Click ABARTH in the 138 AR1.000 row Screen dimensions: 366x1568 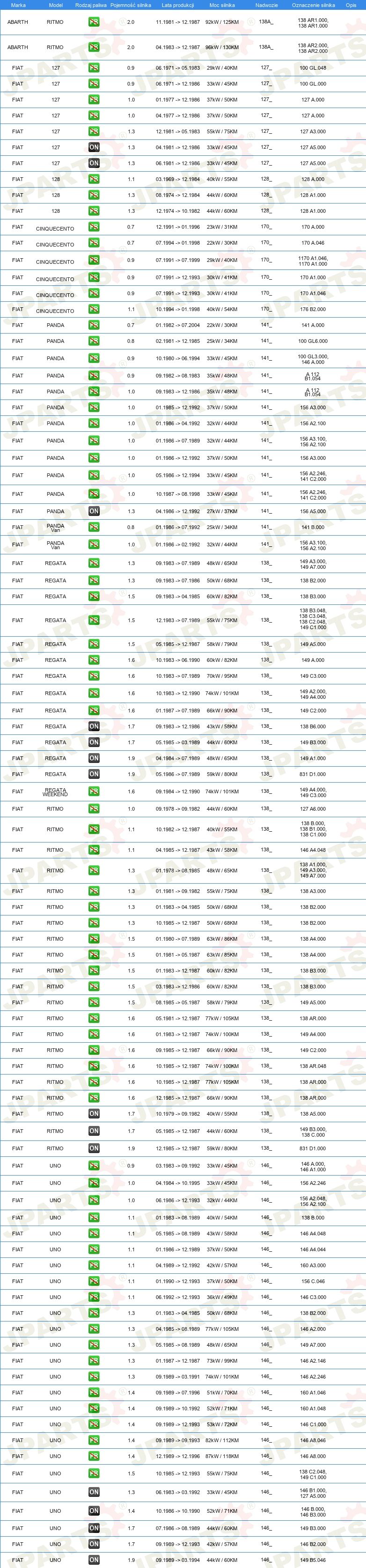click(18, 22)
